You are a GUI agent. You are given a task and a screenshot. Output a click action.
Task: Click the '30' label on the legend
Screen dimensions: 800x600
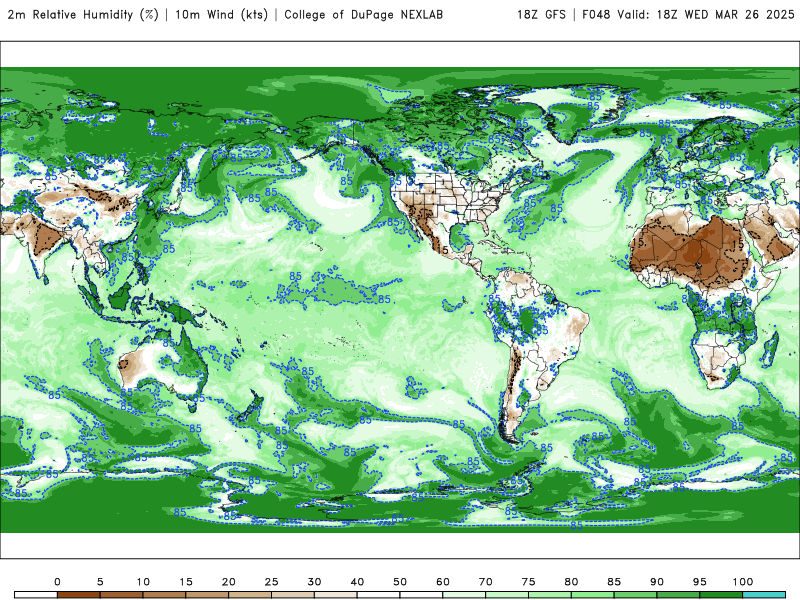coord(314,582)
